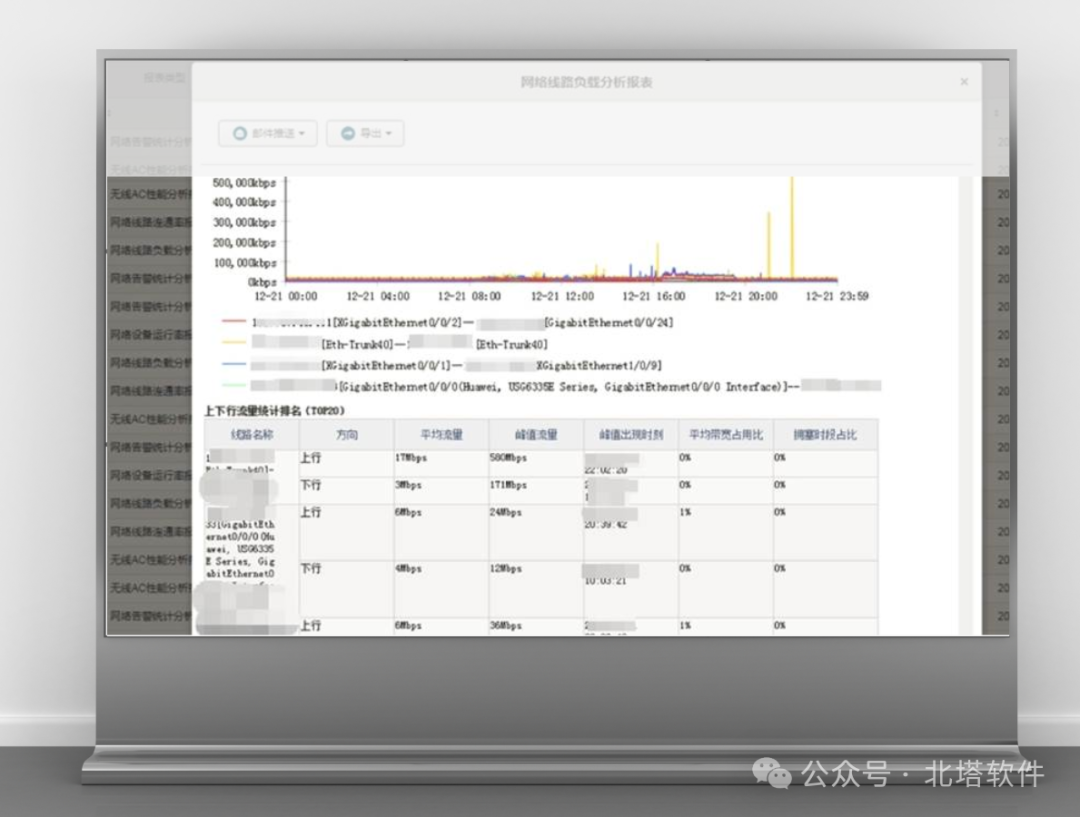The image size is (1080, 817).
Task: Click the green USG6335E Series legend entry
Action: 551,386
